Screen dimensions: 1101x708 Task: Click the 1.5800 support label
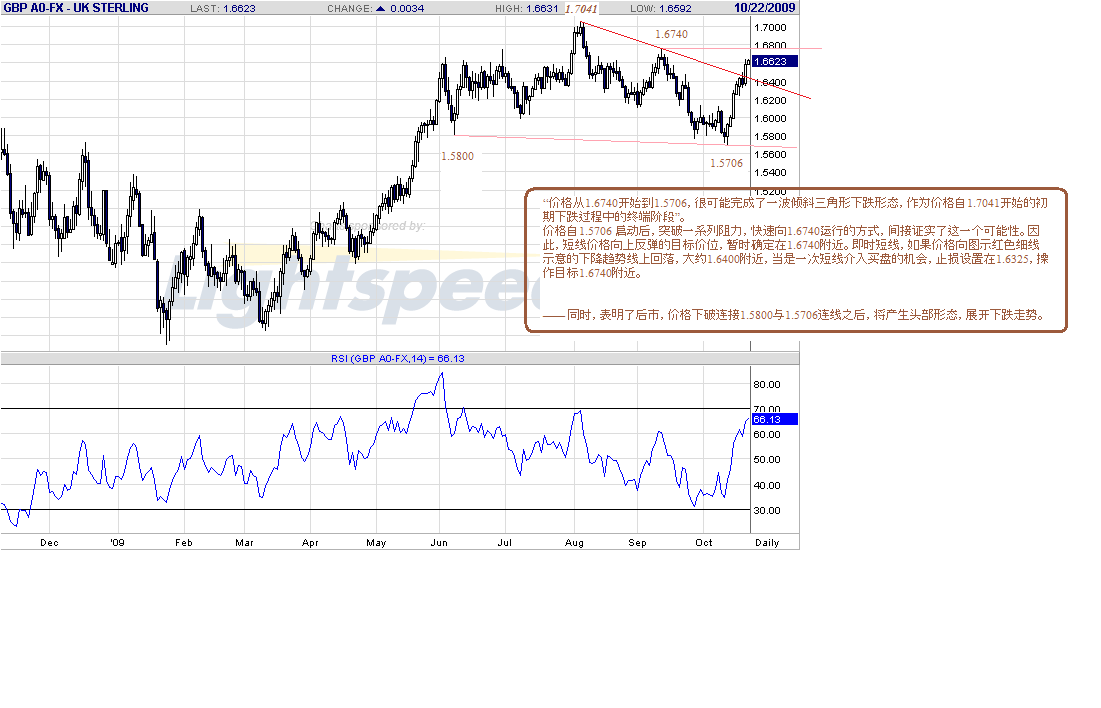(457, 156)
